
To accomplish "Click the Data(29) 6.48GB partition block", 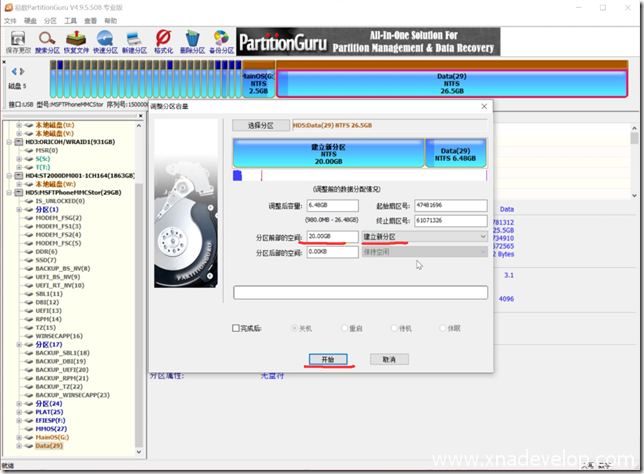I will [456, 152].
